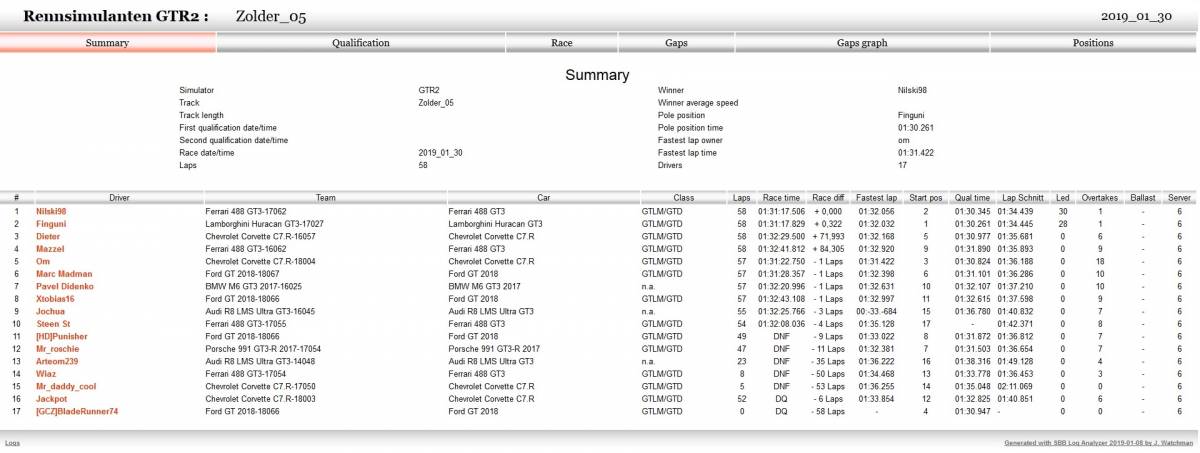Viewport: 1200px width, 453px height.
Task: Click the Overtakes column header
Action: coord(1099,198)
